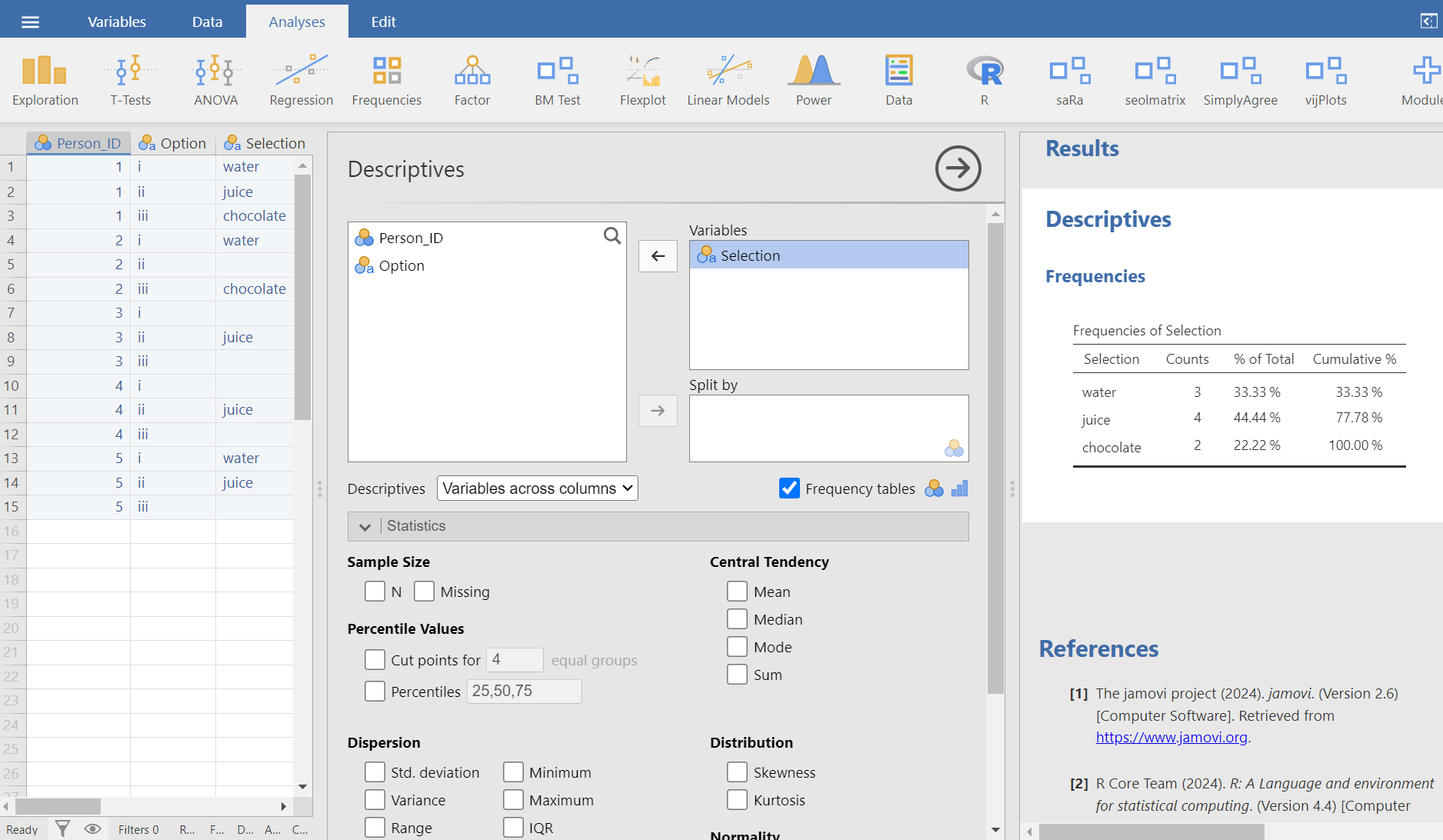
Task: Select row 8 header in data grid
Action: [13, 337]
